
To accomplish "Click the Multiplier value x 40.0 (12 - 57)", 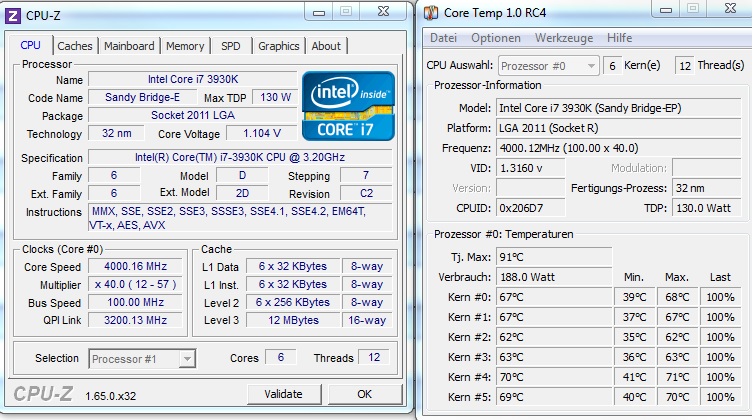I will 135,285.
